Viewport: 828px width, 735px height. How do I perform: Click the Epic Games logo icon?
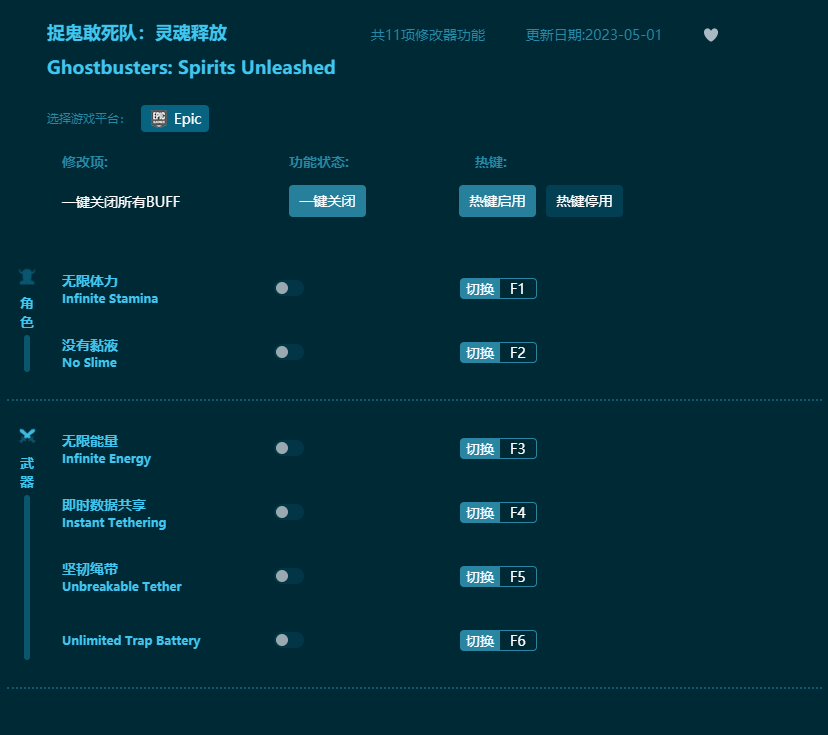click(x=159, y=118)
